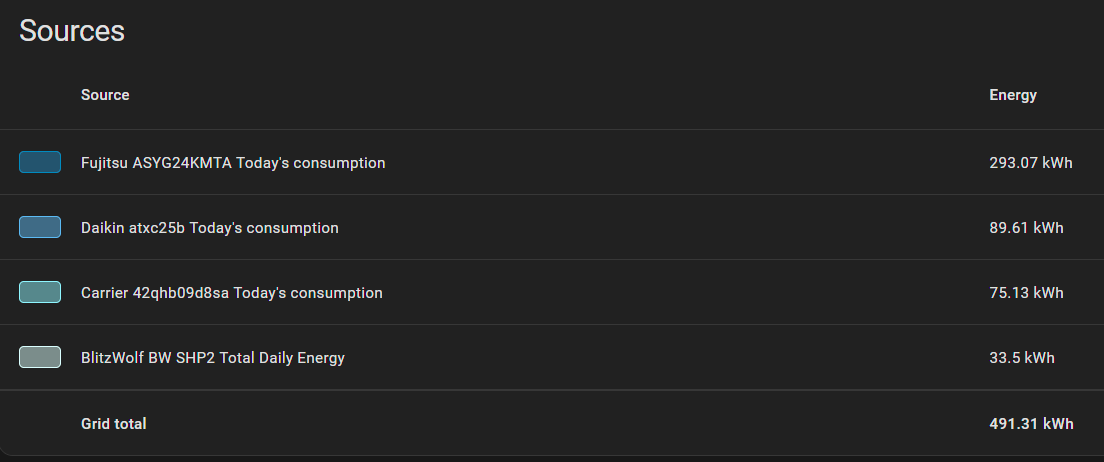Click the BlitzWolf BW SHP2 color swatch
The width and height of the screenshot is (1104, 462).
pyautogui.click(x=39, y=357)
